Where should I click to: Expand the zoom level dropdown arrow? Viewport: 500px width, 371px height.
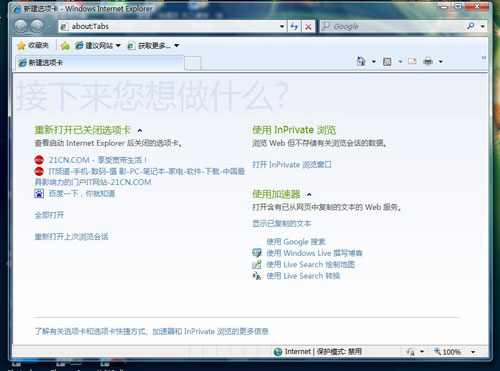pyautogui.click(x=473, y=352)
